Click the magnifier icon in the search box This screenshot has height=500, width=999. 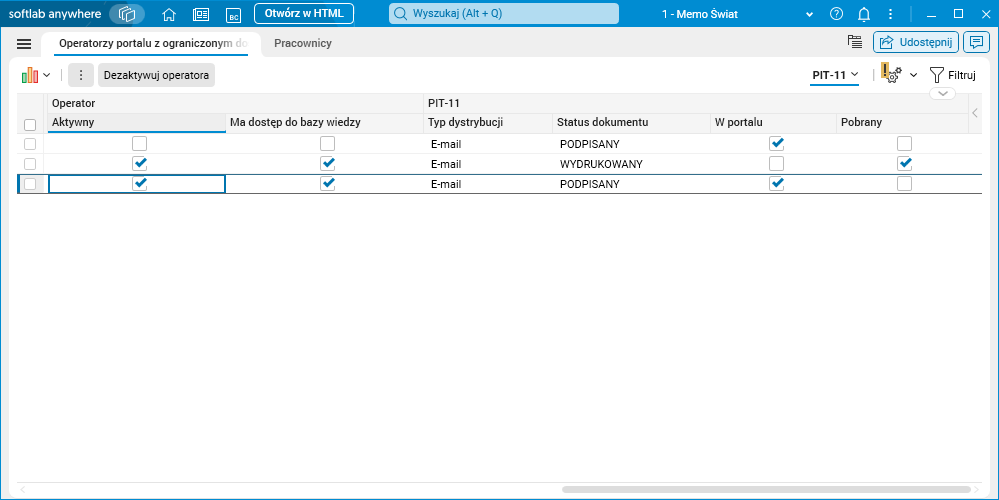coord(400,13)
